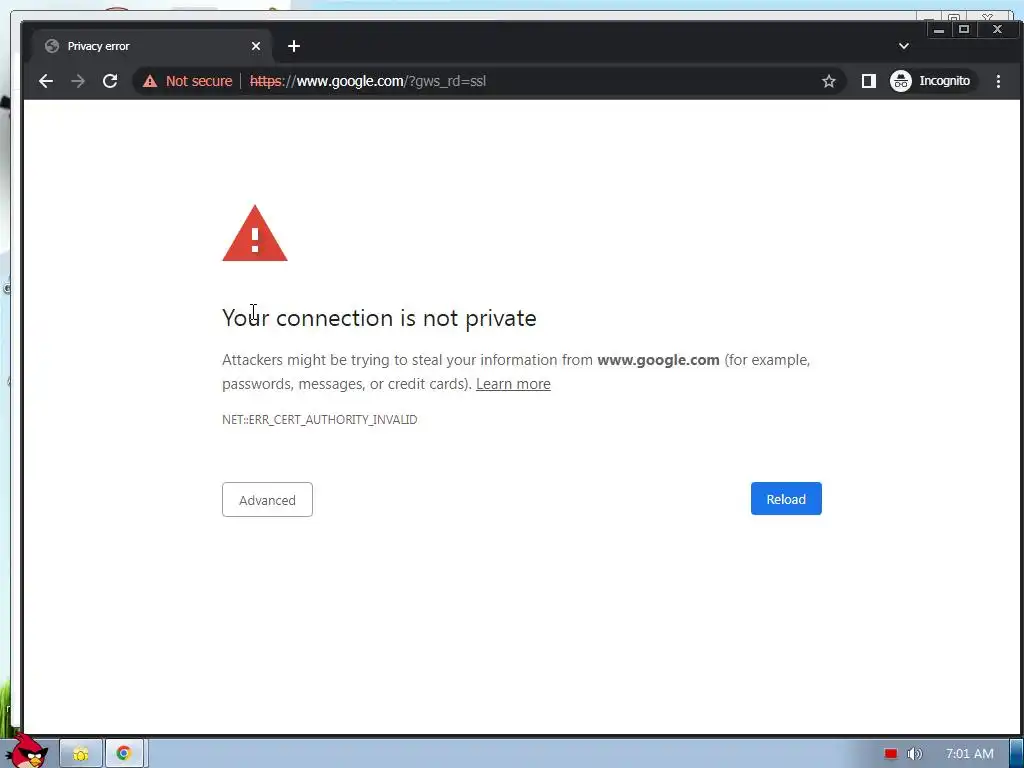Open the file explorer taskbar icon
1024x768 pixels.
point(81,754)
